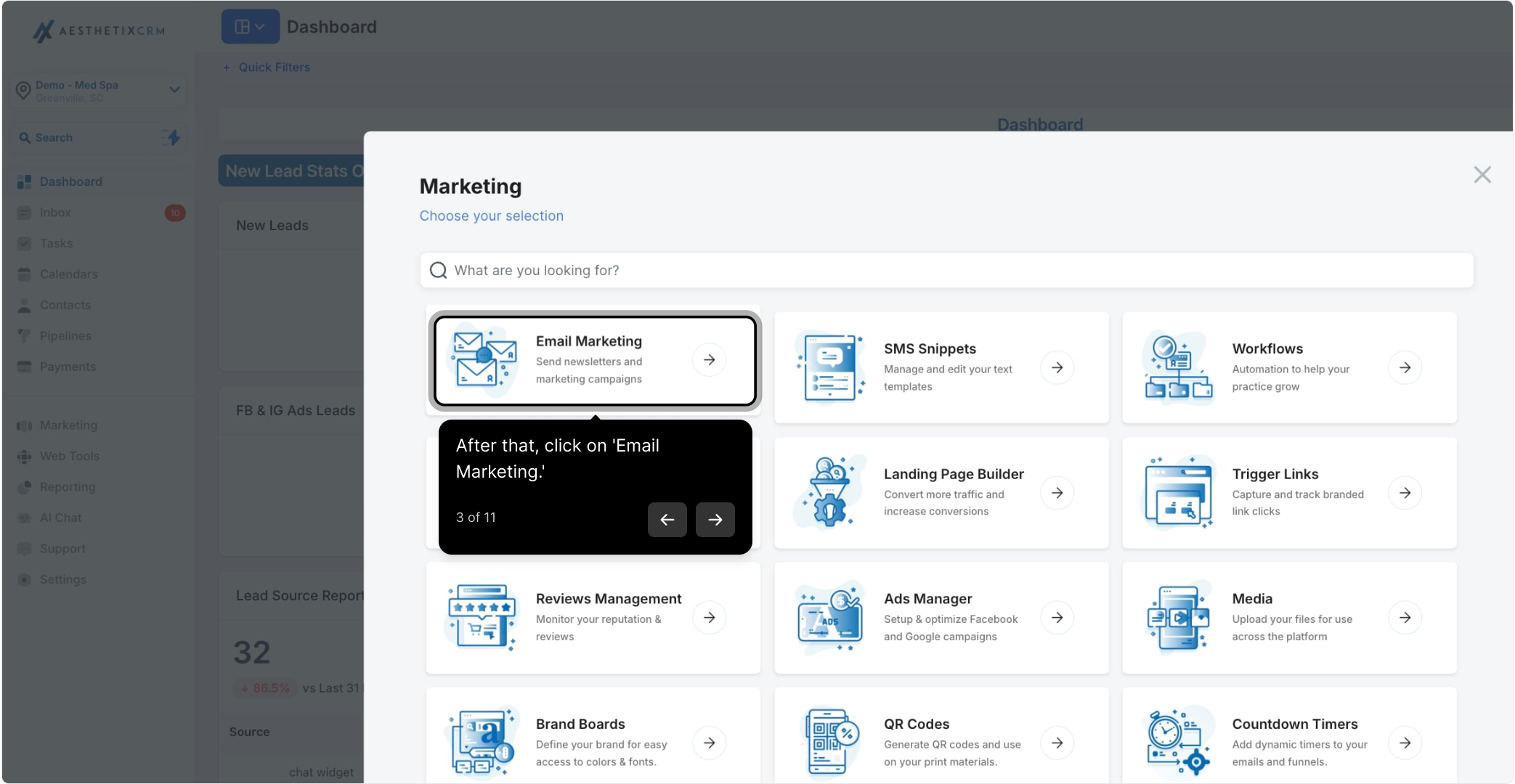1515x784 pixels.
Task: Click the Brand Boards illustration icon
Action: [x=483, y=743]
